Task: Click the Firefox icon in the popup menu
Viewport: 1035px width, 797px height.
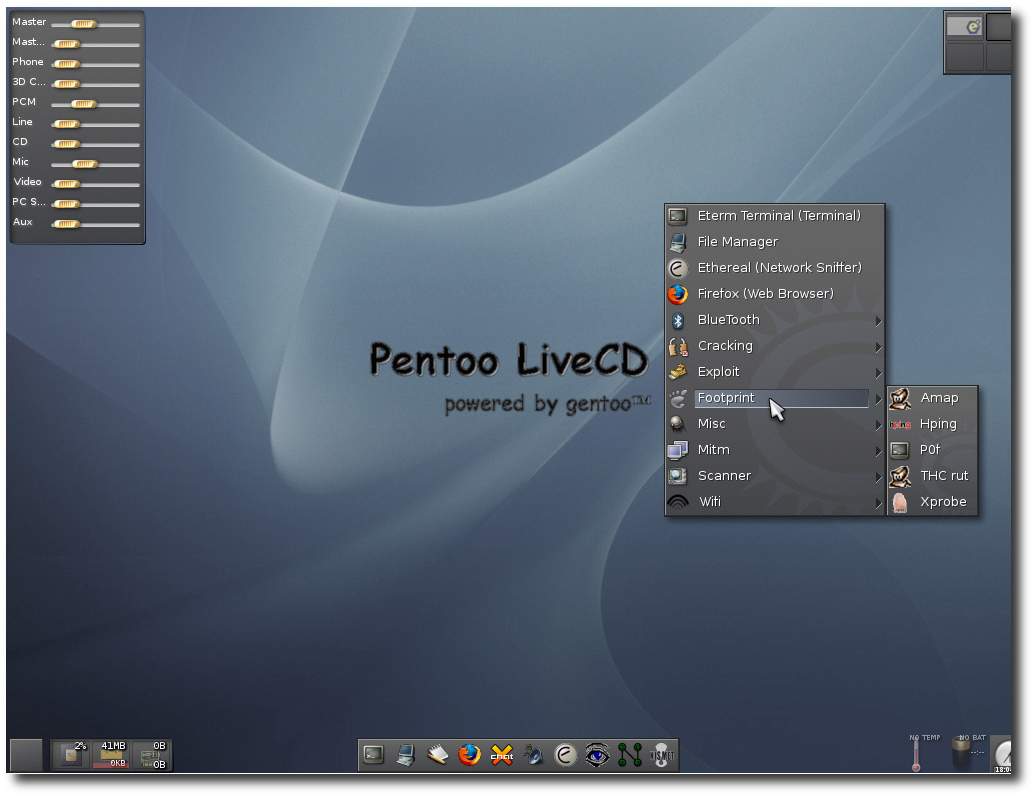Action: click(x=677, y=294)
